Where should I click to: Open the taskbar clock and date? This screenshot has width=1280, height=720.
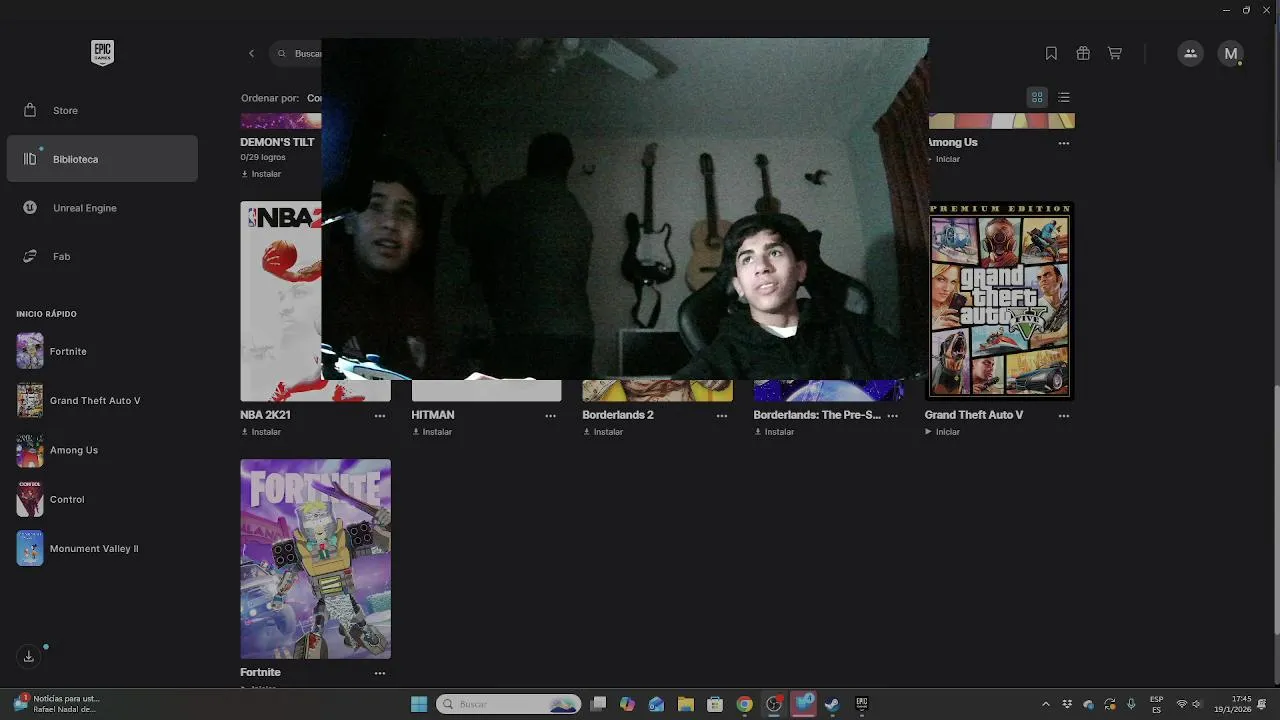(x=1232, y=704)
